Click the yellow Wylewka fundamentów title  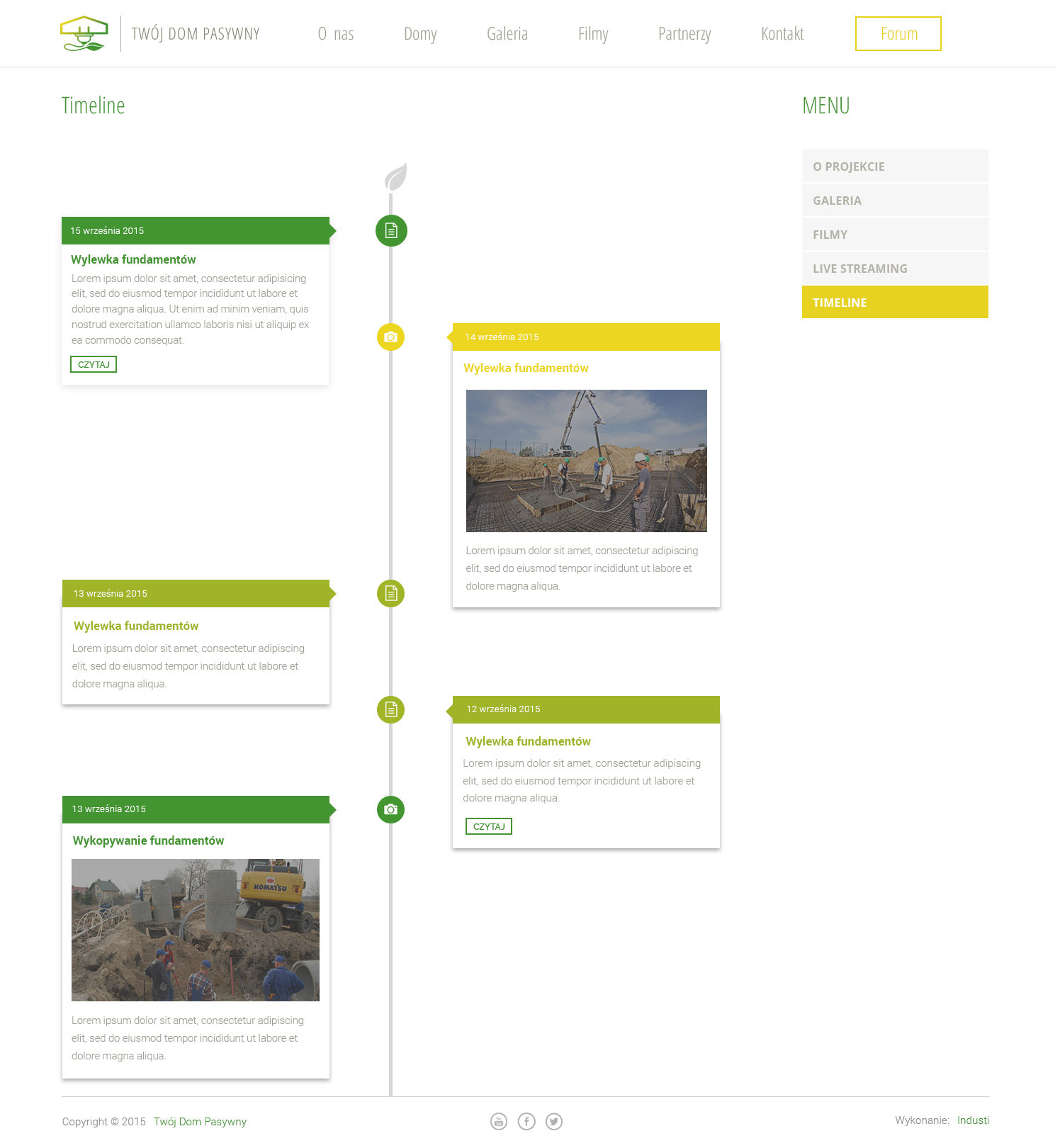pyautogui.click(x=526, y=368)
